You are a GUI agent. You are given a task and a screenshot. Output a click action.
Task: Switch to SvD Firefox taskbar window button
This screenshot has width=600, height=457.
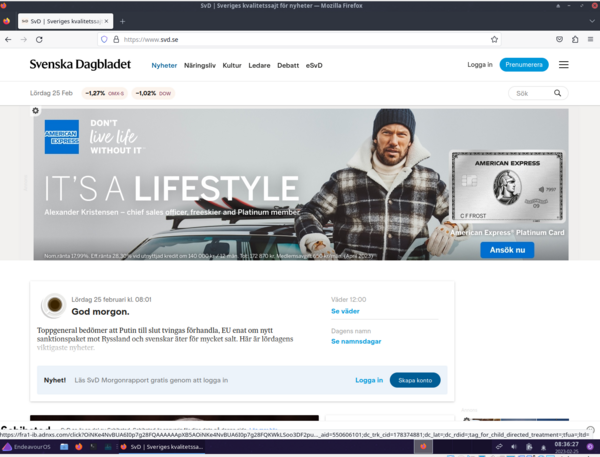pos(161,446)
